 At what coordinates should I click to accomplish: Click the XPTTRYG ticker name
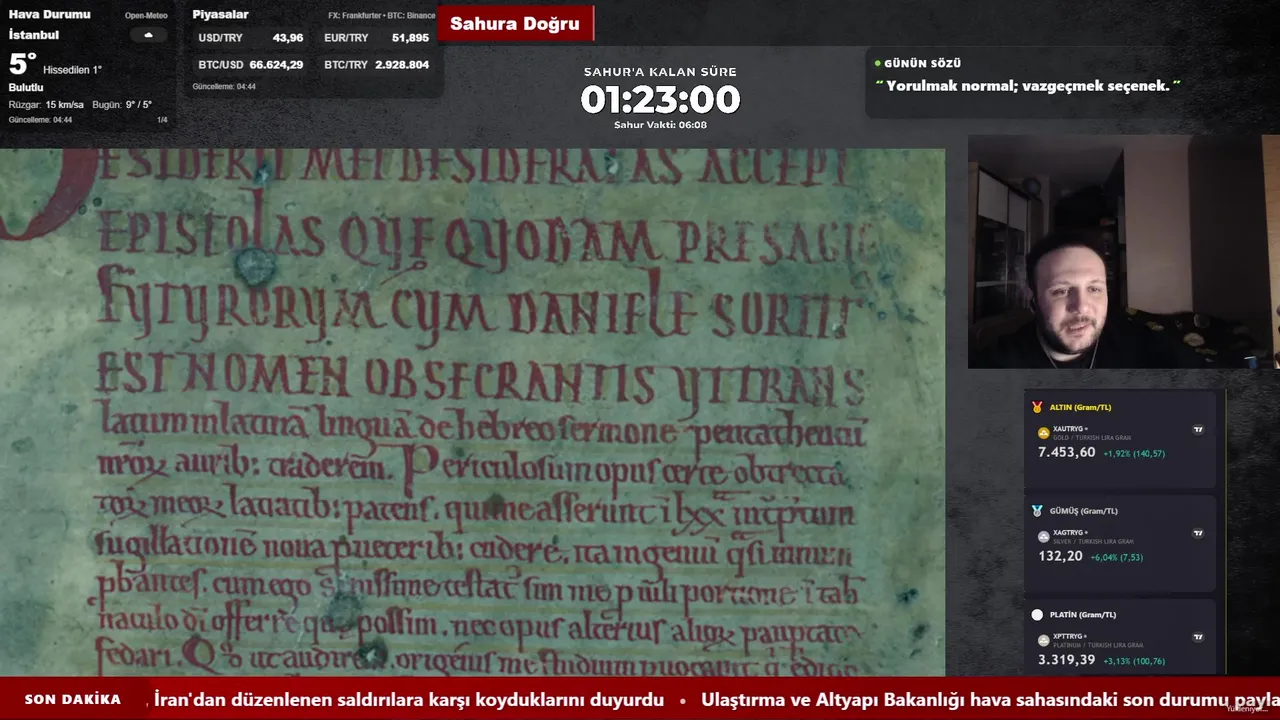pos(1068,636)
